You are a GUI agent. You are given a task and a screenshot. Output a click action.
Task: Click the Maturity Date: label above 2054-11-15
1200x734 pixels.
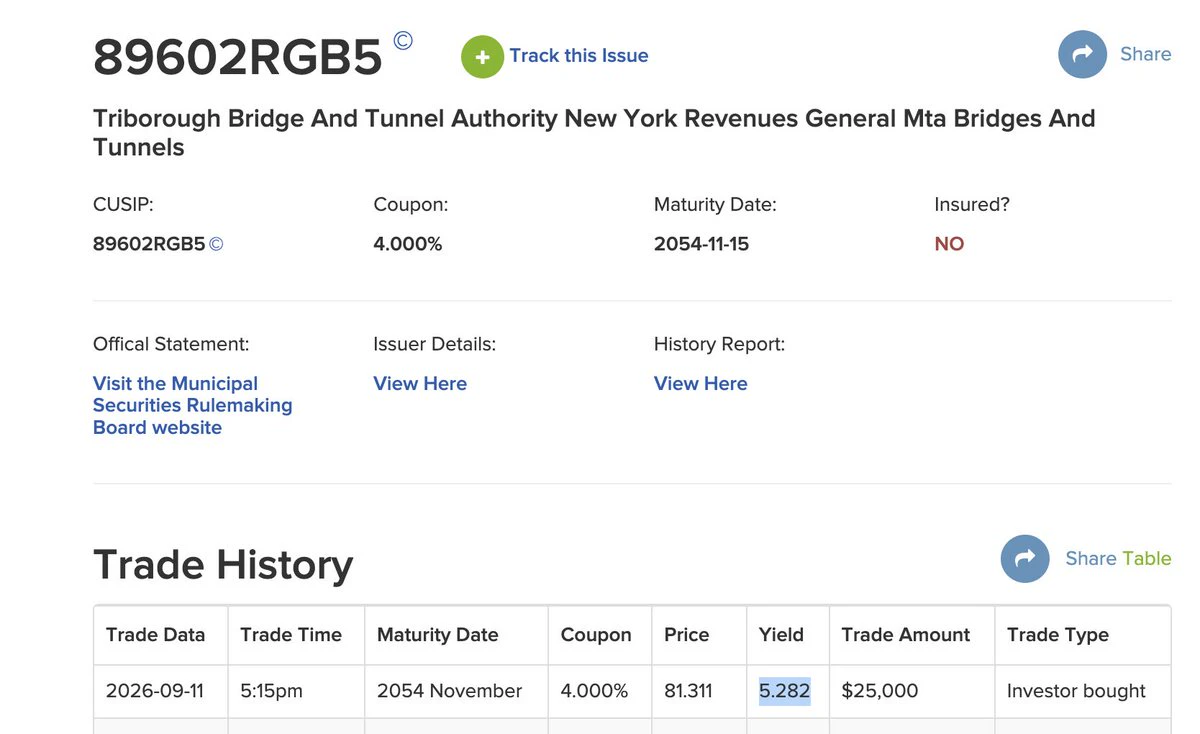(x=715, y=204)
